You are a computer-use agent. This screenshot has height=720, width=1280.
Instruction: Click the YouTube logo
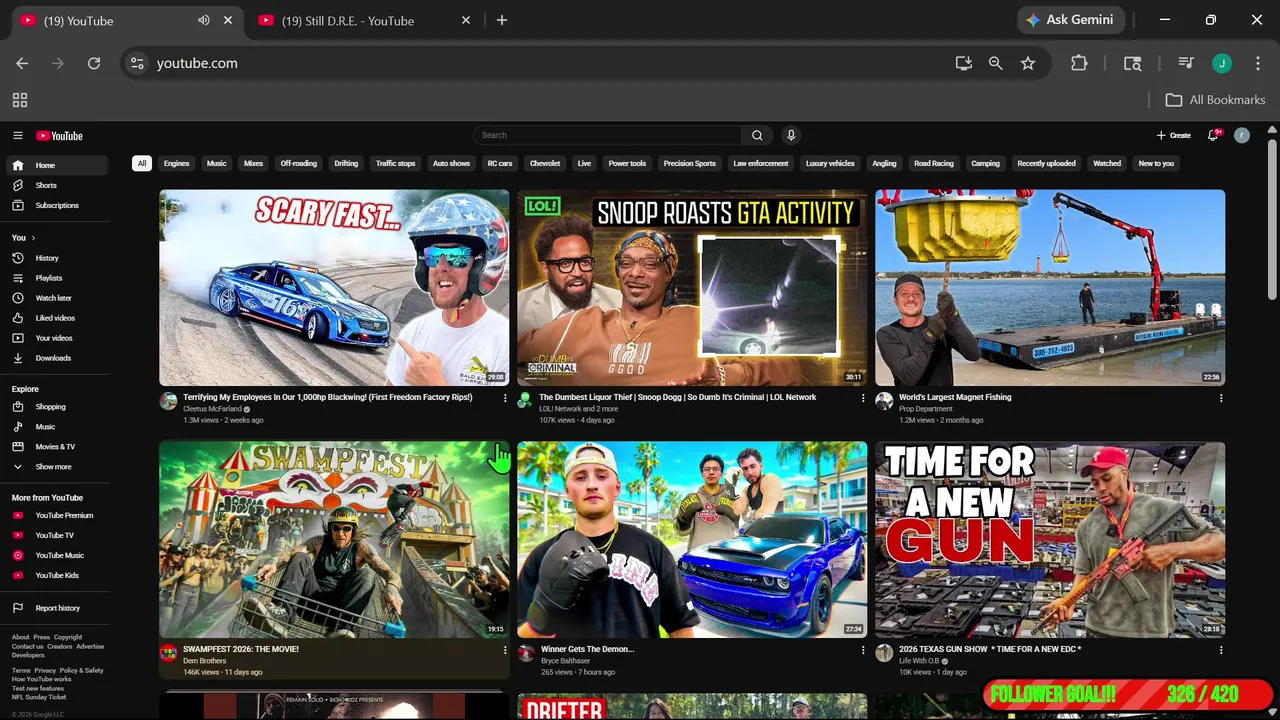[x=59, y=136]
